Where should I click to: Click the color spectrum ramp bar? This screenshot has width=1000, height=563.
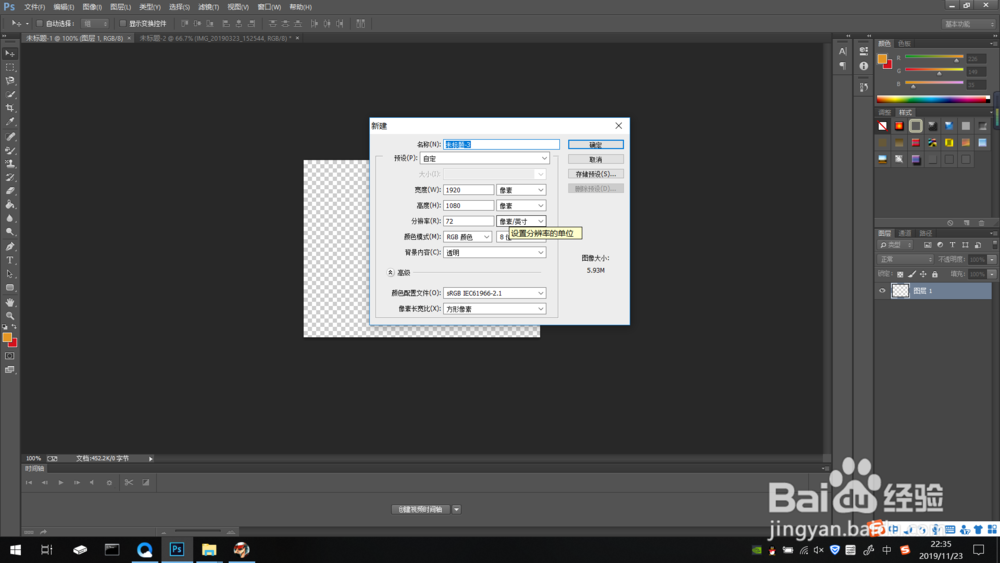click(933, 99)
